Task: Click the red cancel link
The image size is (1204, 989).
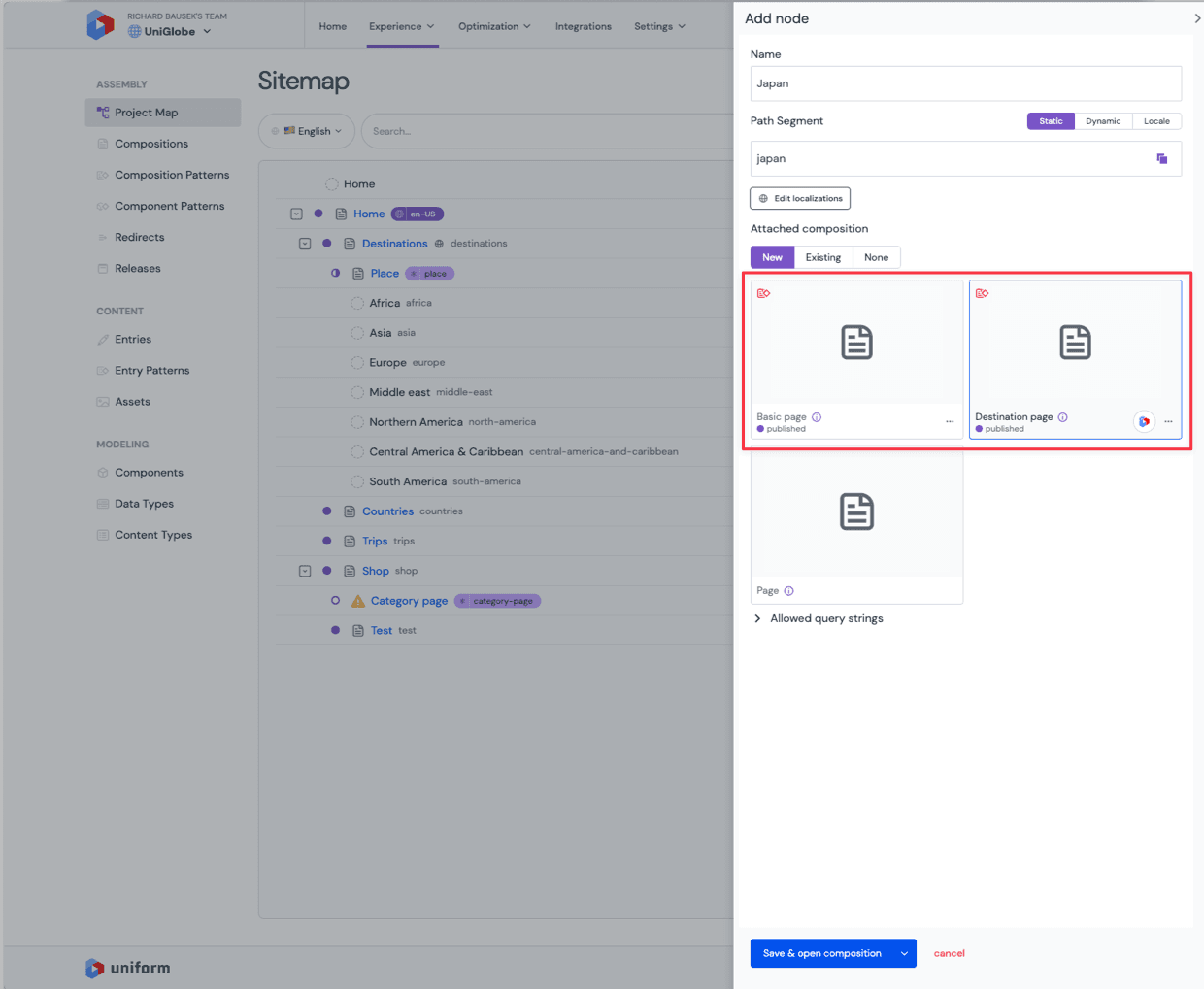Action: point(950,953)
